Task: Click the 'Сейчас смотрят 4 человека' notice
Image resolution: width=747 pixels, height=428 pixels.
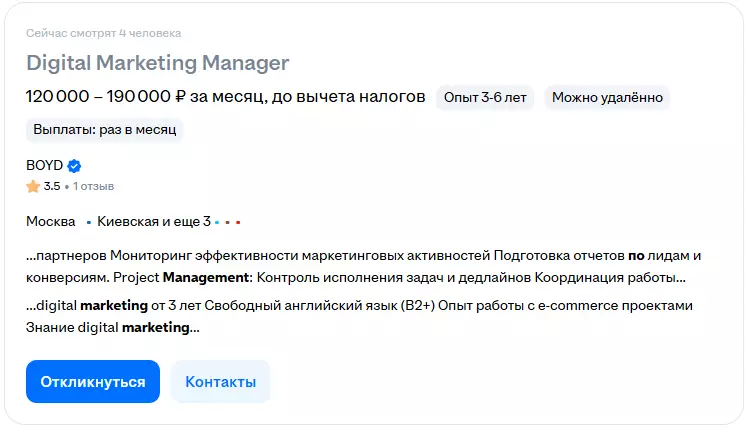Action: pyautogui.click(x=104, y=33)
